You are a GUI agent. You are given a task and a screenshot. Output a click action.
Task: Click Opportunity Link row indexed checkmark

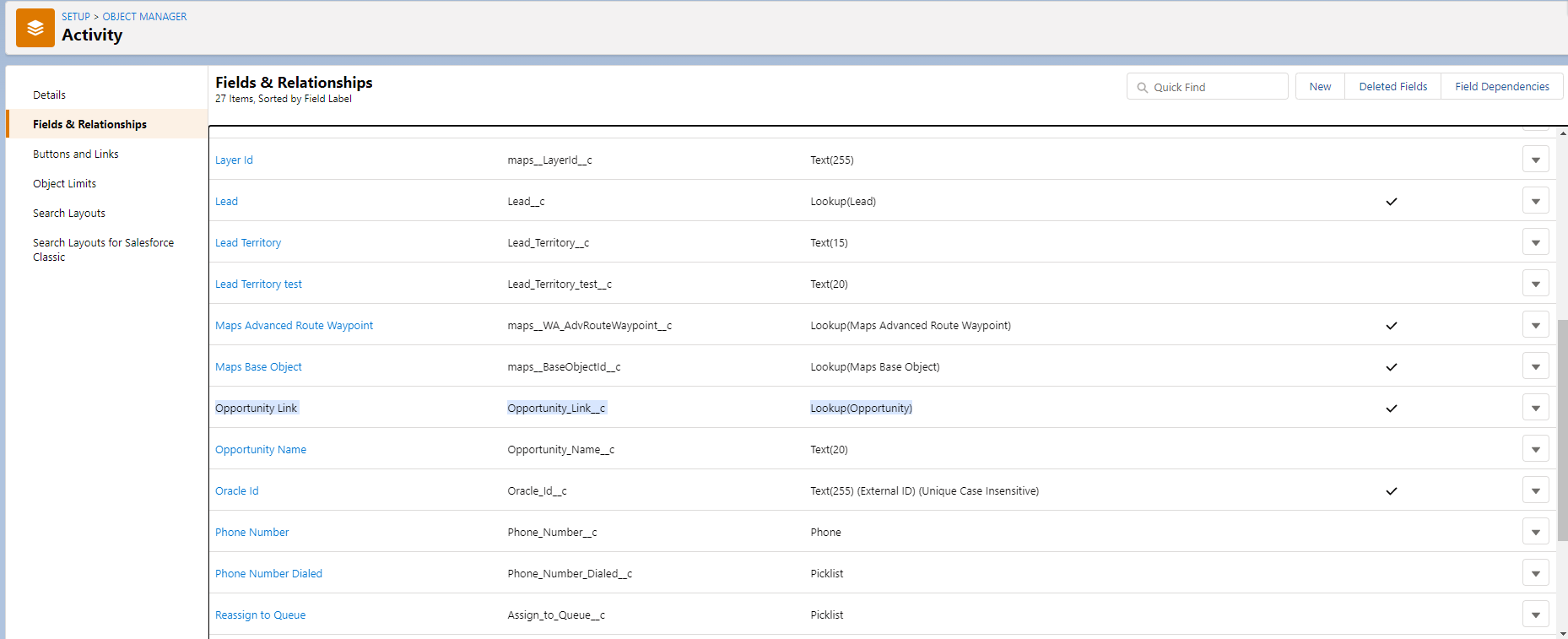(x=1392, y=408)
